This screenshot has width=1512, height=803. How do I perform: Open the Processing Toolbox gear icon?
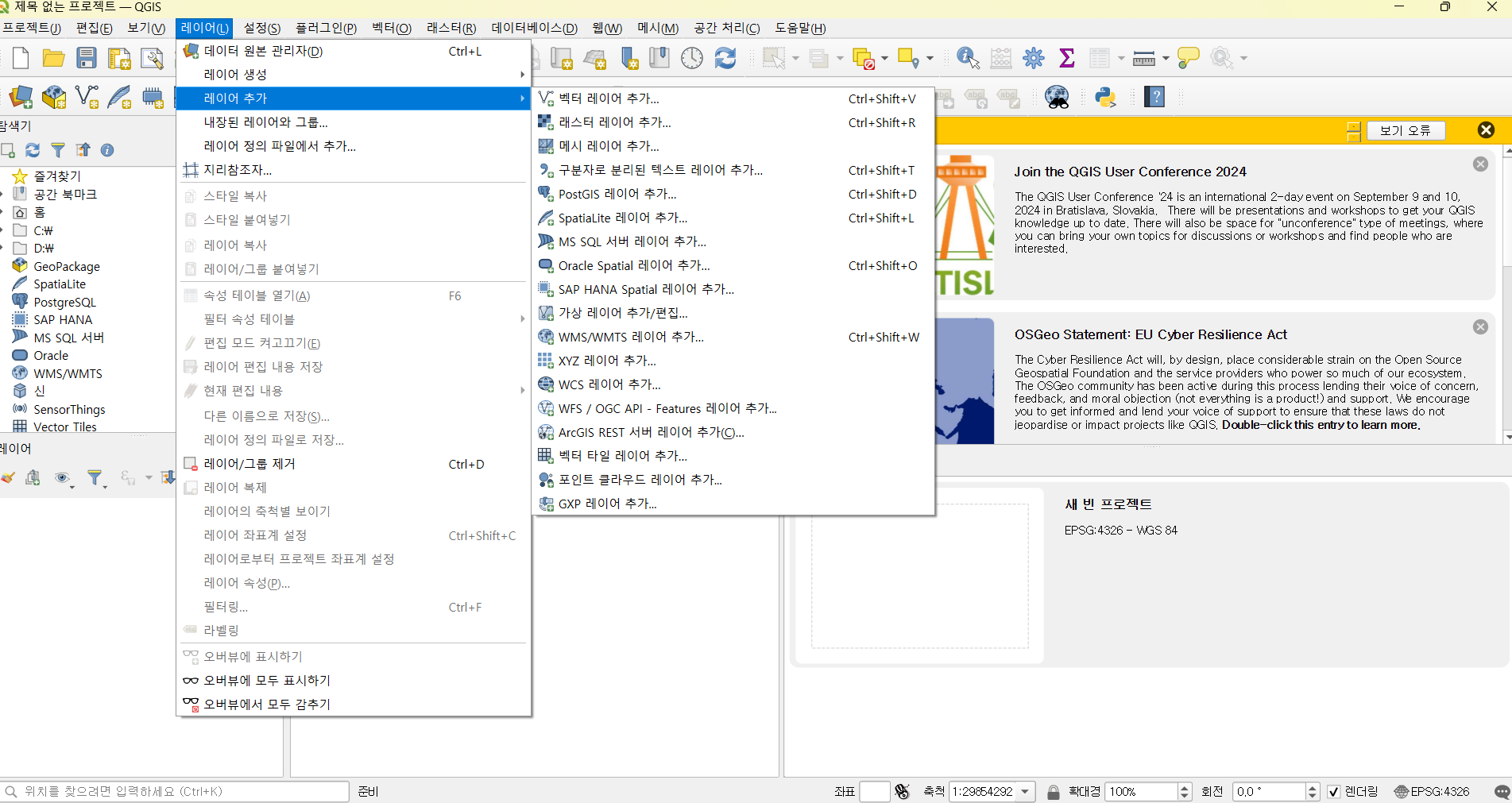tap(1034, 58)
